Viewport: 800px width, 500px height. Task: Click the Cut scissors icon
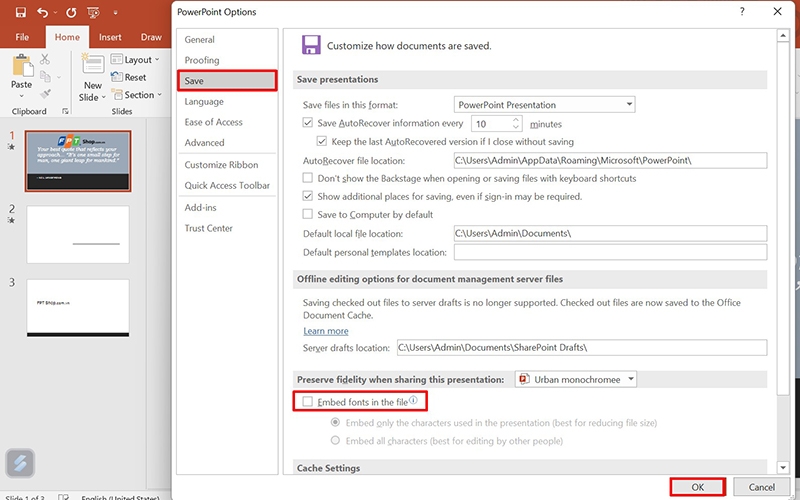click(x=45, y=59)
